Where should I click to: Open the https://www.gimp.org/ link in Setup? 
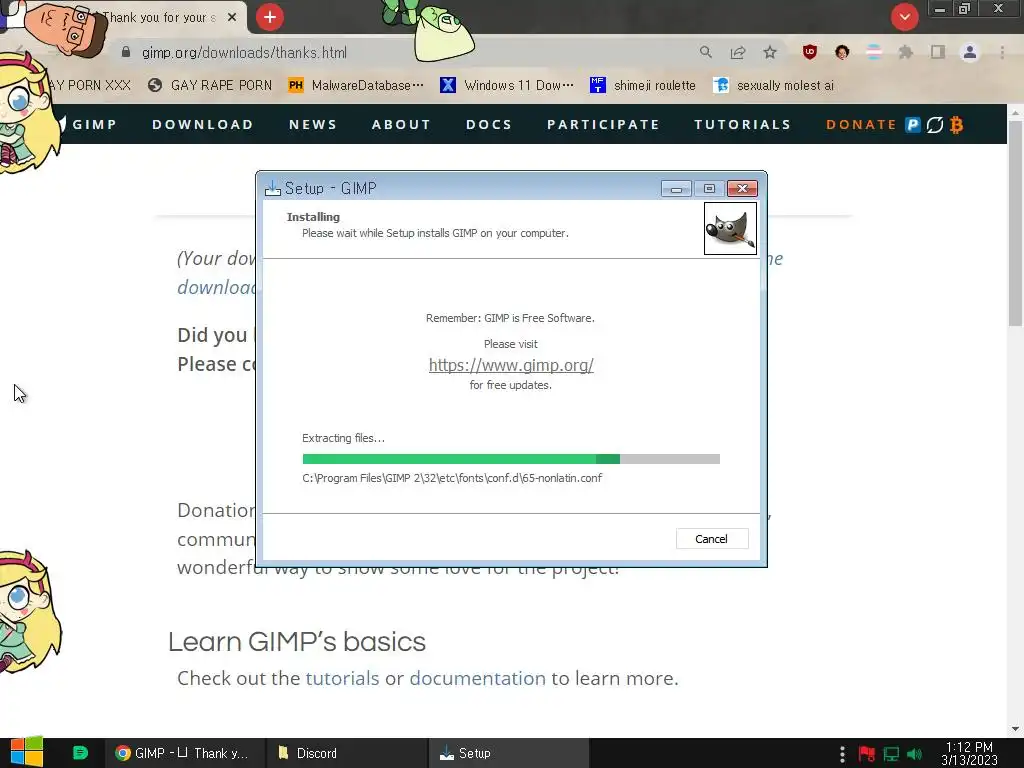(x=511, y=365)
